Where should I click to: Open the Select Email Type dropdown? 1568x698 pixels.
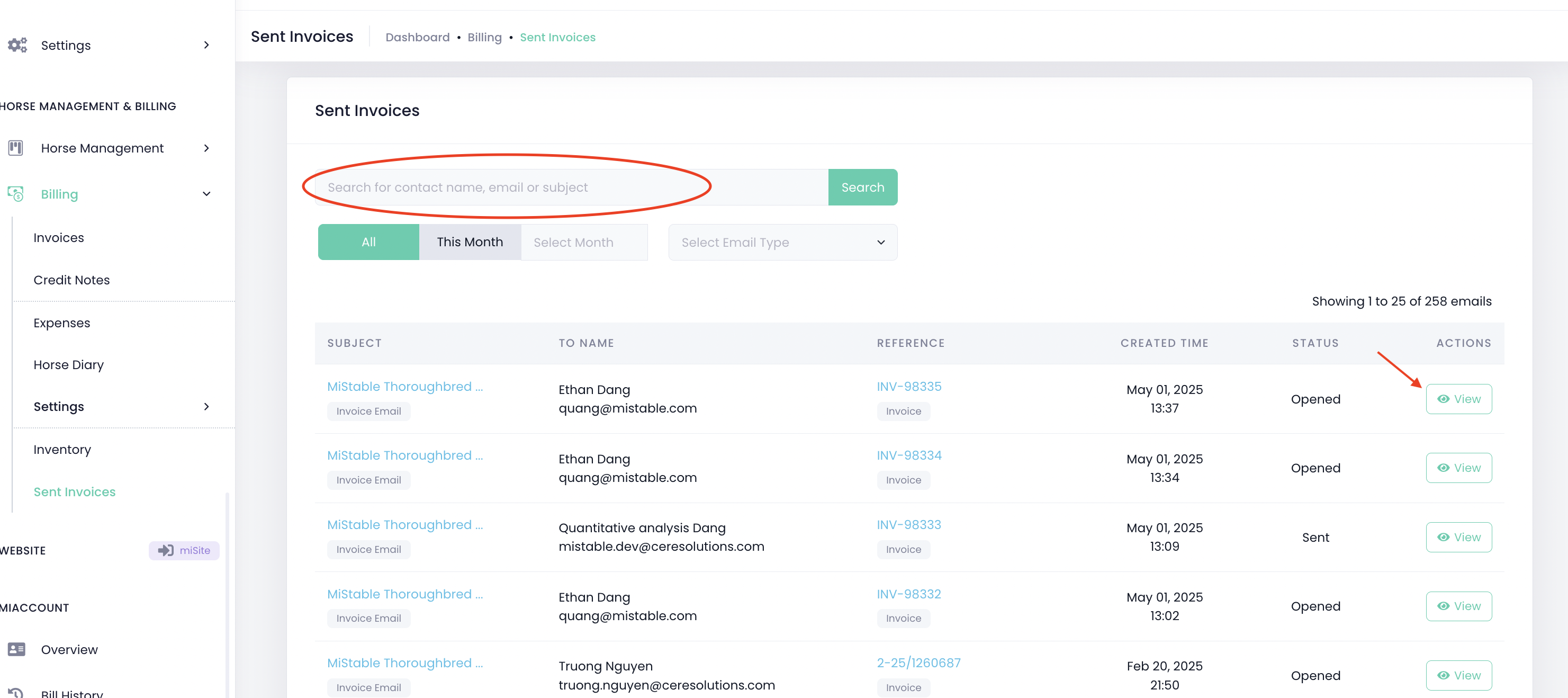click(x=783, y=243)
